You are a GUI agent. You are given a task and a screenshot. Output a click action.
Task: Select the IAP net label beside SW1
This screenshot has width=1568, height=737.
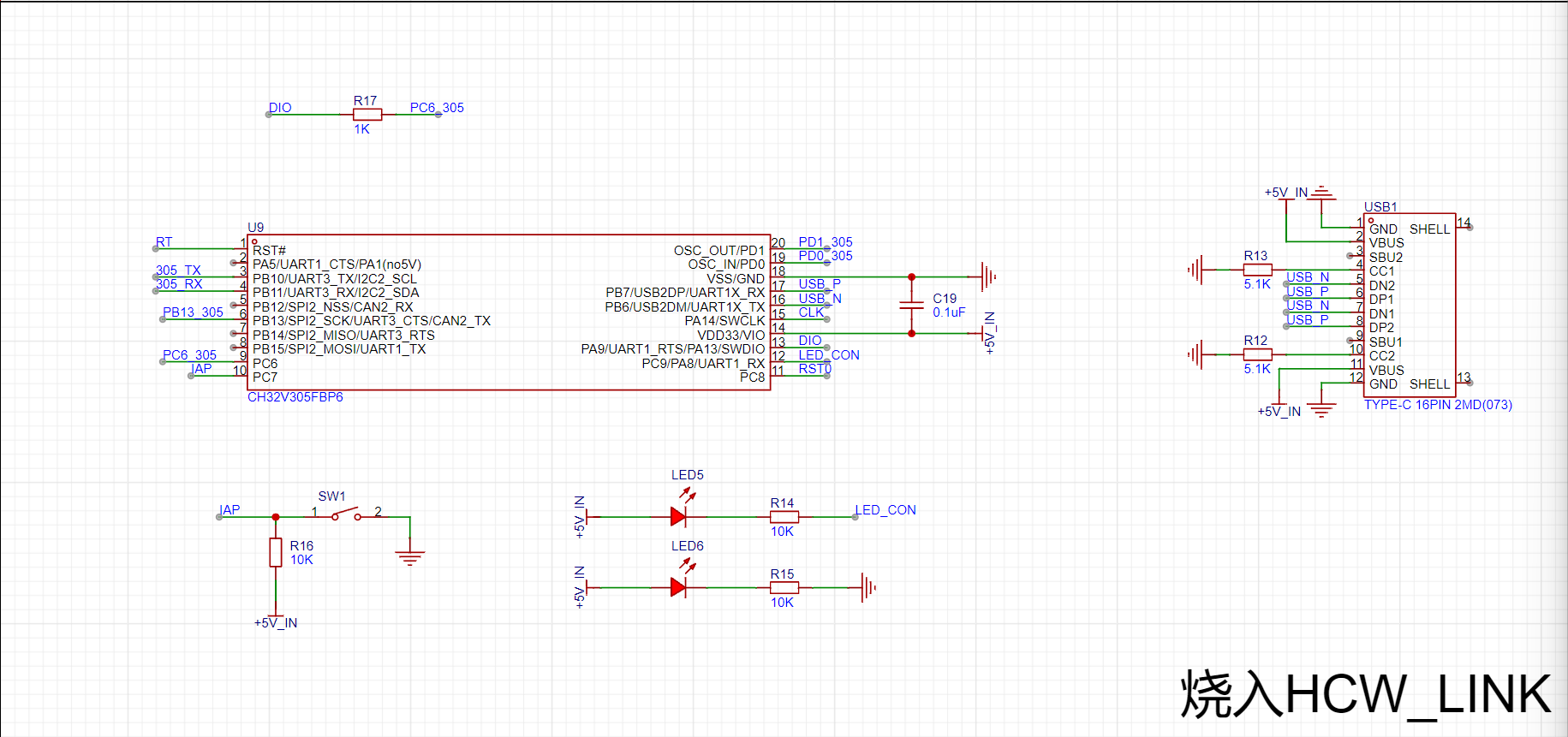[x=230, y=510]
